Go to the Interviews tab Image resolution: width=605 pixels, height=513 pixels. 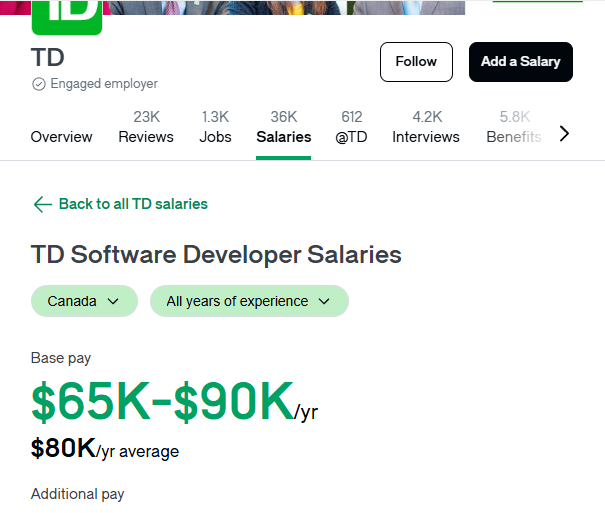point(426,127)
